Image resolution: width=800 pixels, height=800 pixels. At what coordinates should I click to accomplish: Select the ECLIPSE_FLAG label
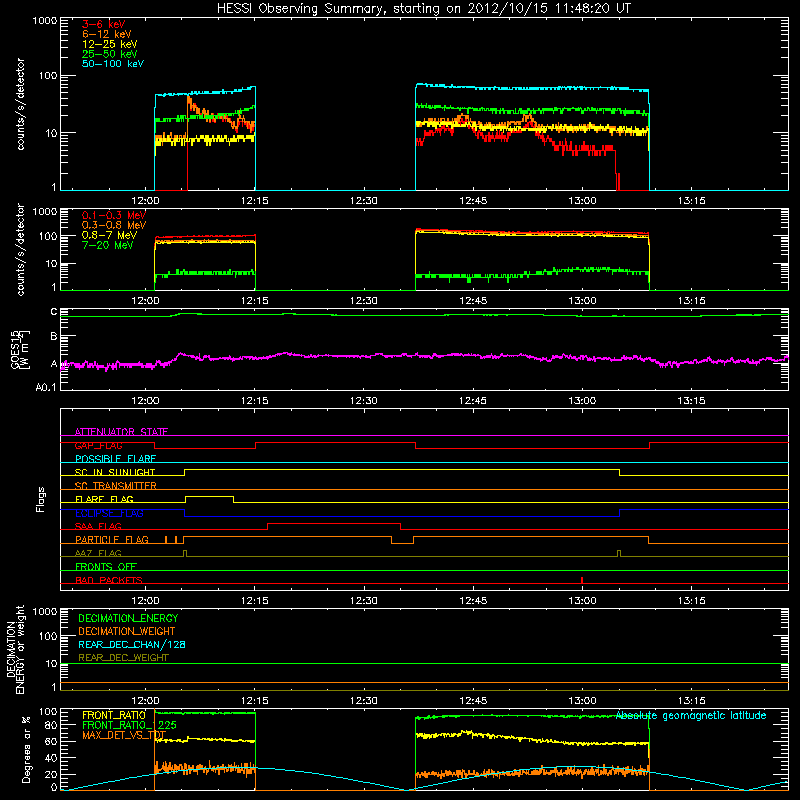tap(109, 513)
